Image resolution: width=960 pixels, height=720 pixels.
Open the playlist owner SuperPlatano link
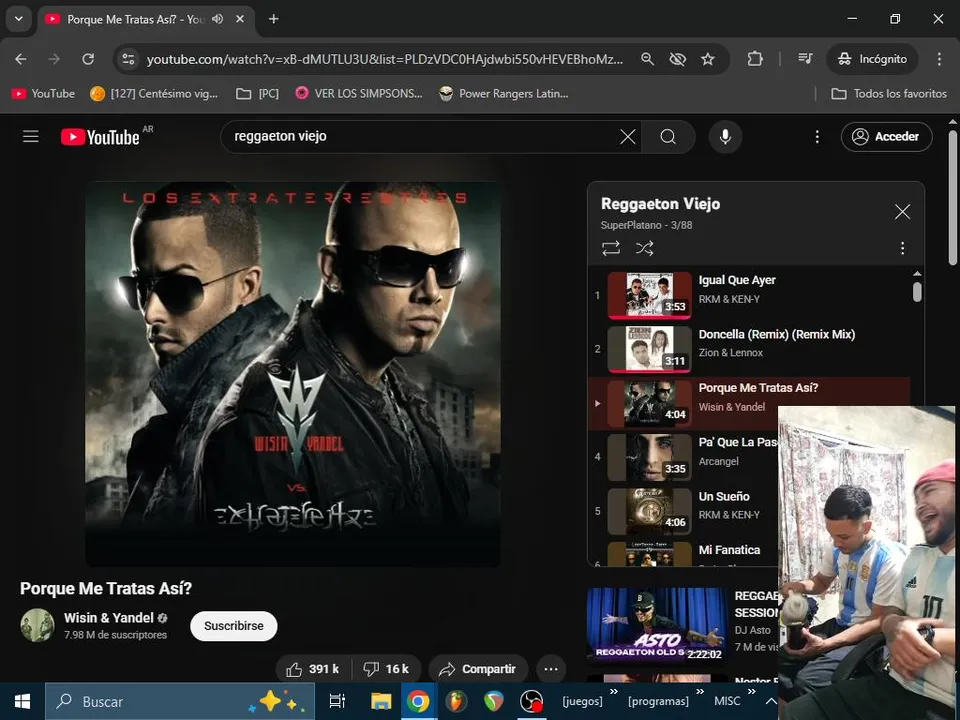(631, 225)
